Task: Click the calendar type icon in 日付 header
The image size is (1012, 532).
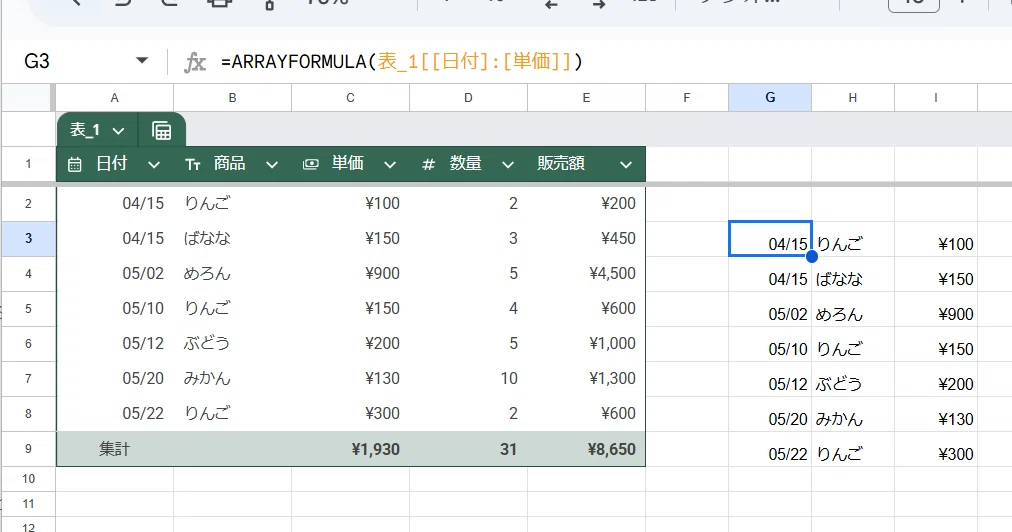Action: (75, 165)
